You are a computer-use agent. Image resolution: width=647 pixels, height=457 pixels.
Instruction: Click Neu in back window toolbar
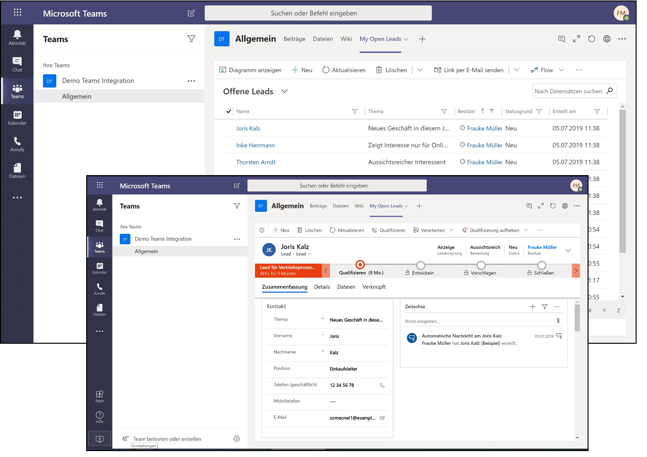coord(302,70)
